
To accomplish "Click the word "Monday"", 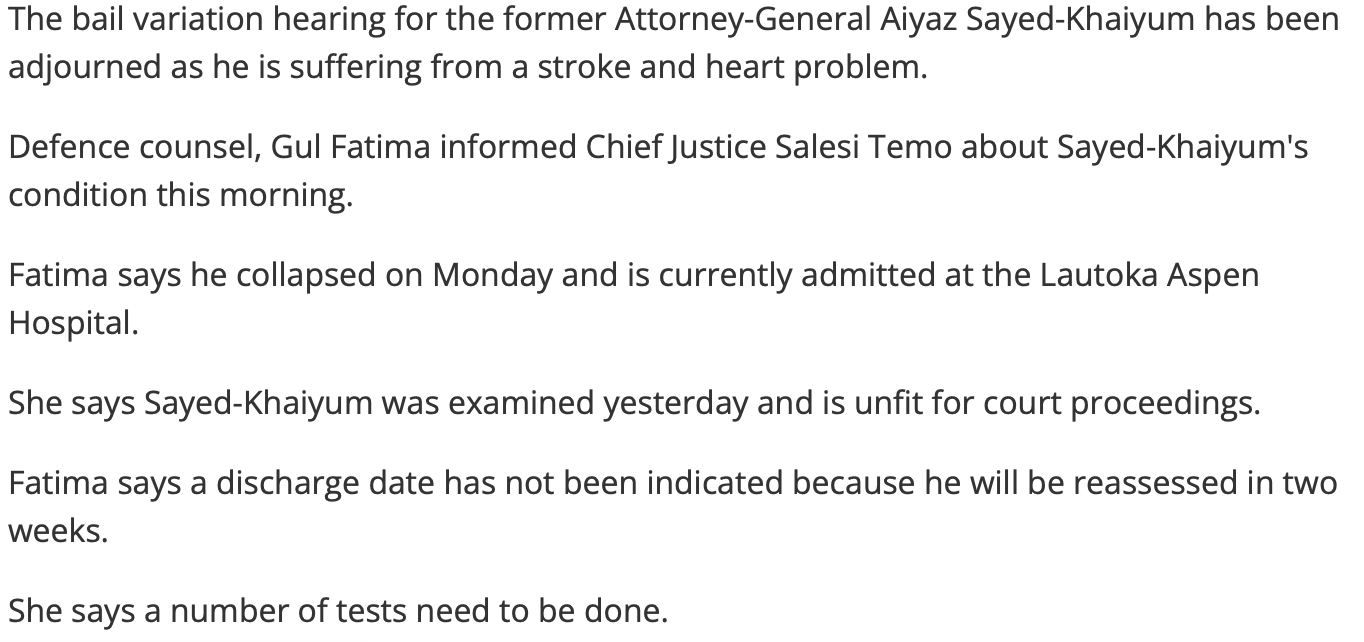I will tap(492, 274).
